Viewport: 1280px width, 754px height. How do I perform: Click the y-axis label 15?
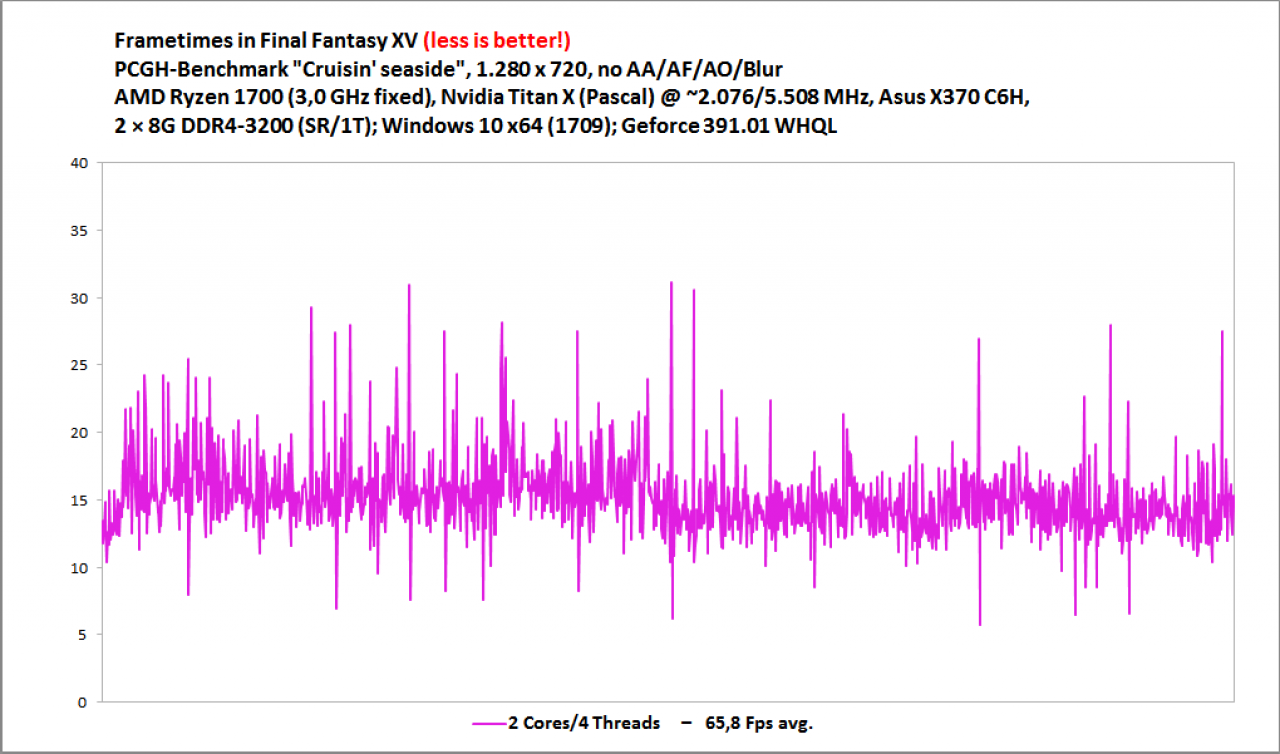(79, 500)
